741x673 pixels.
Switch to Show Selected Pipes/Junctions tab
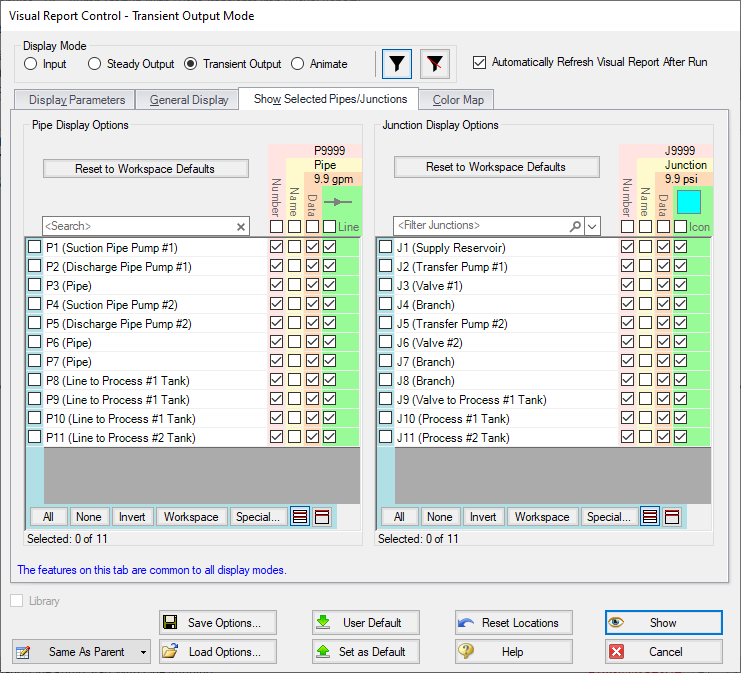click(329, 99)
